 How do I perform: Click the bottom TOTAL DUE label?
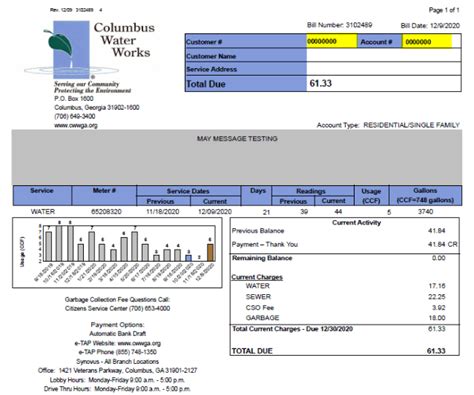[x=252, y=351]
